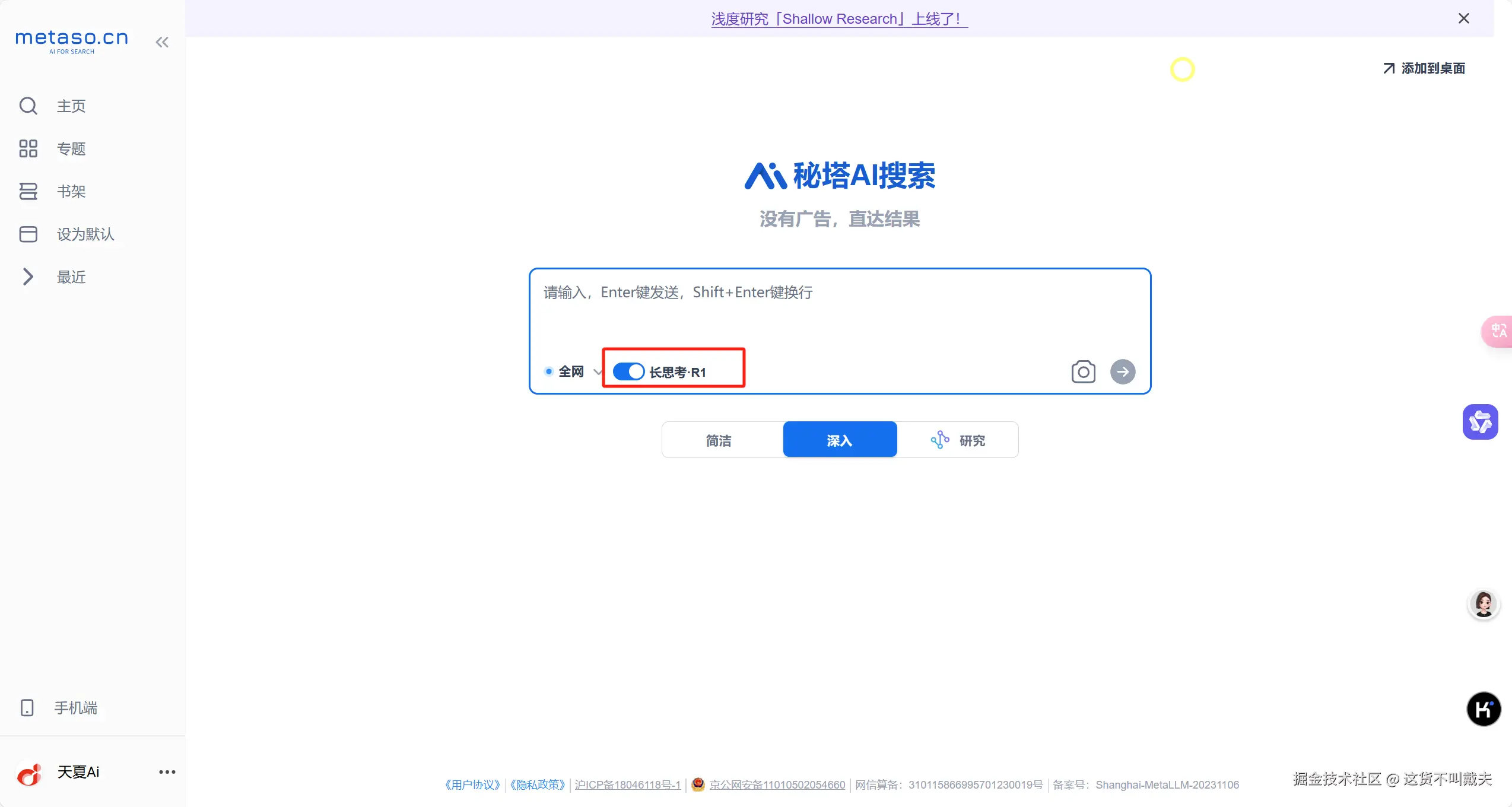The width and height of the screenshot is (1512, 807).
Task: Select the 简洁 concise mode
Action: coord(719,440)
